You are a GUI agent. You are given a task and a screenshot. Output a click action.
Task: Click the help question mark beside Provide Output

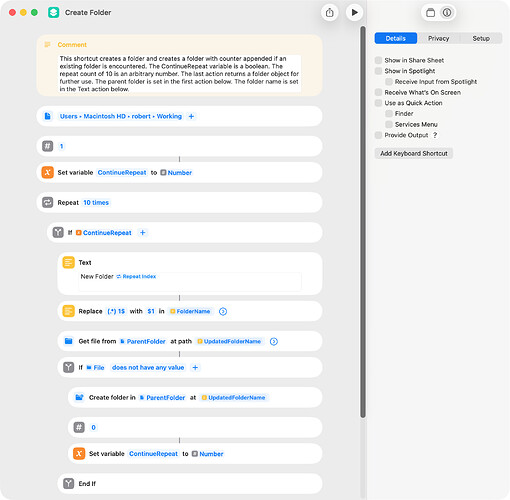[435, 135]
